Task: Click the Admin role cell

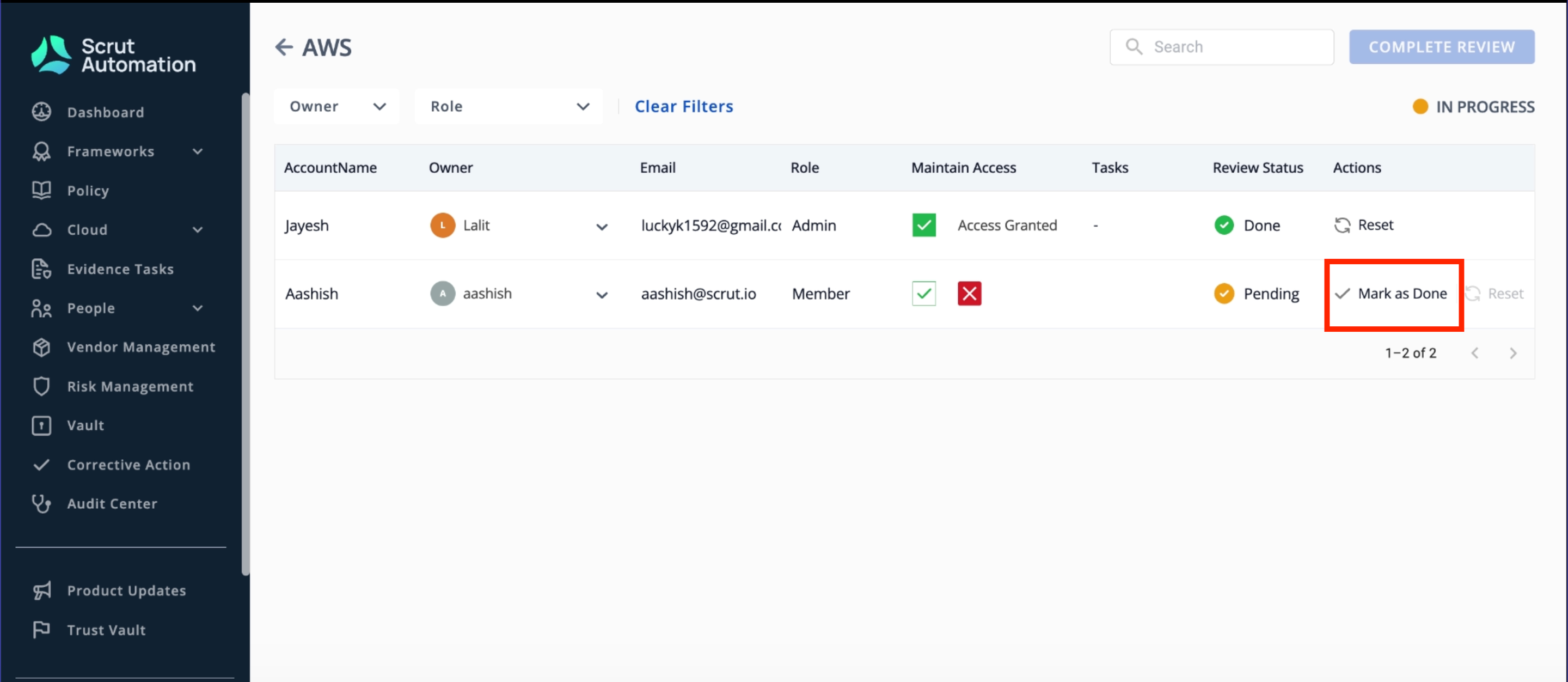Action: (x=814, y=226)
